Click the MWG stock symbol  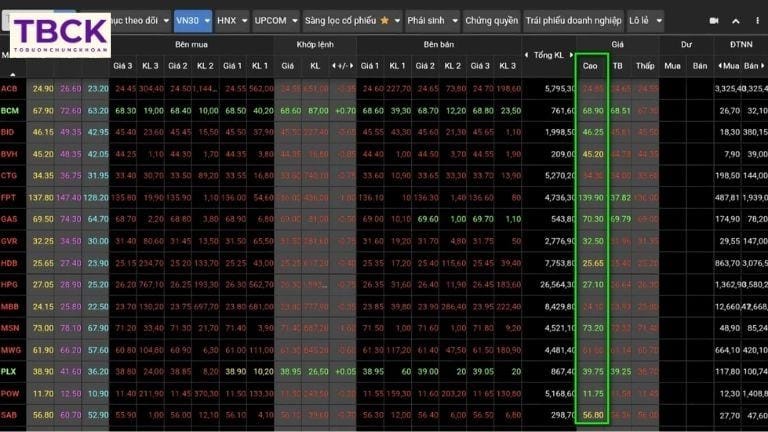click(11, 350)
